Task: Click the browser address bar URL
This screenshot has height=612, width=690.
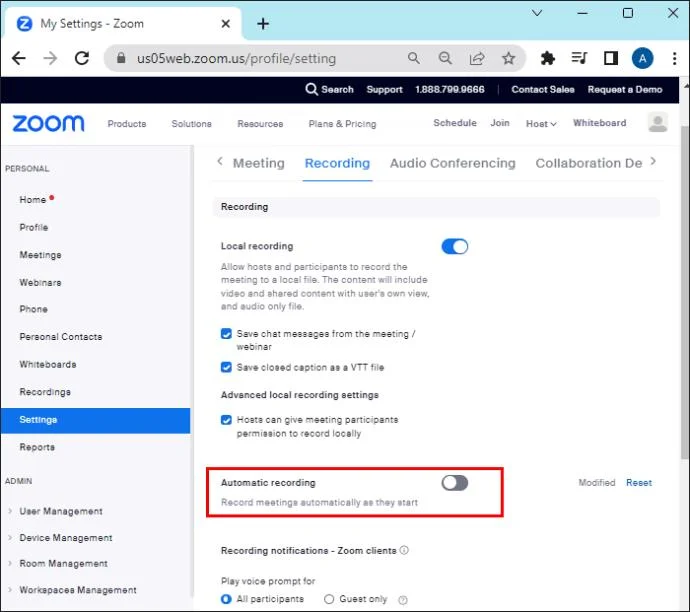Action: point(236,58)
